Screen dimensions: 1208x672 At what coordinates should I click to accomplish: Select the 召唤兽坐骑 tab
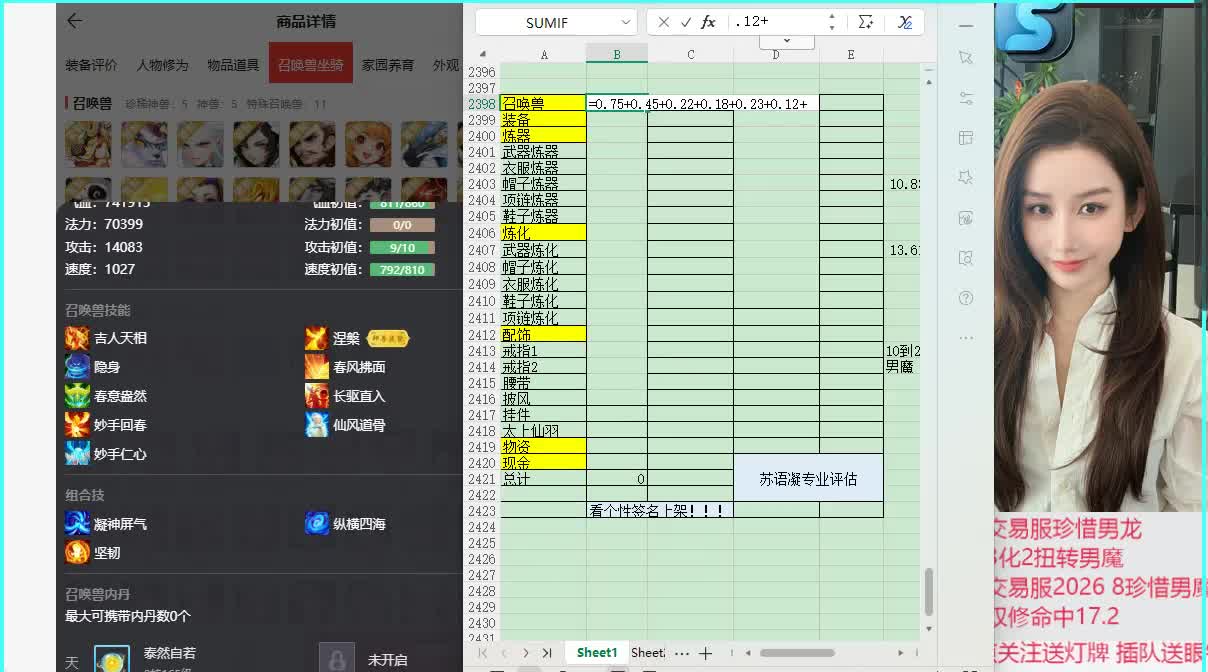click(x=311, y=65)
